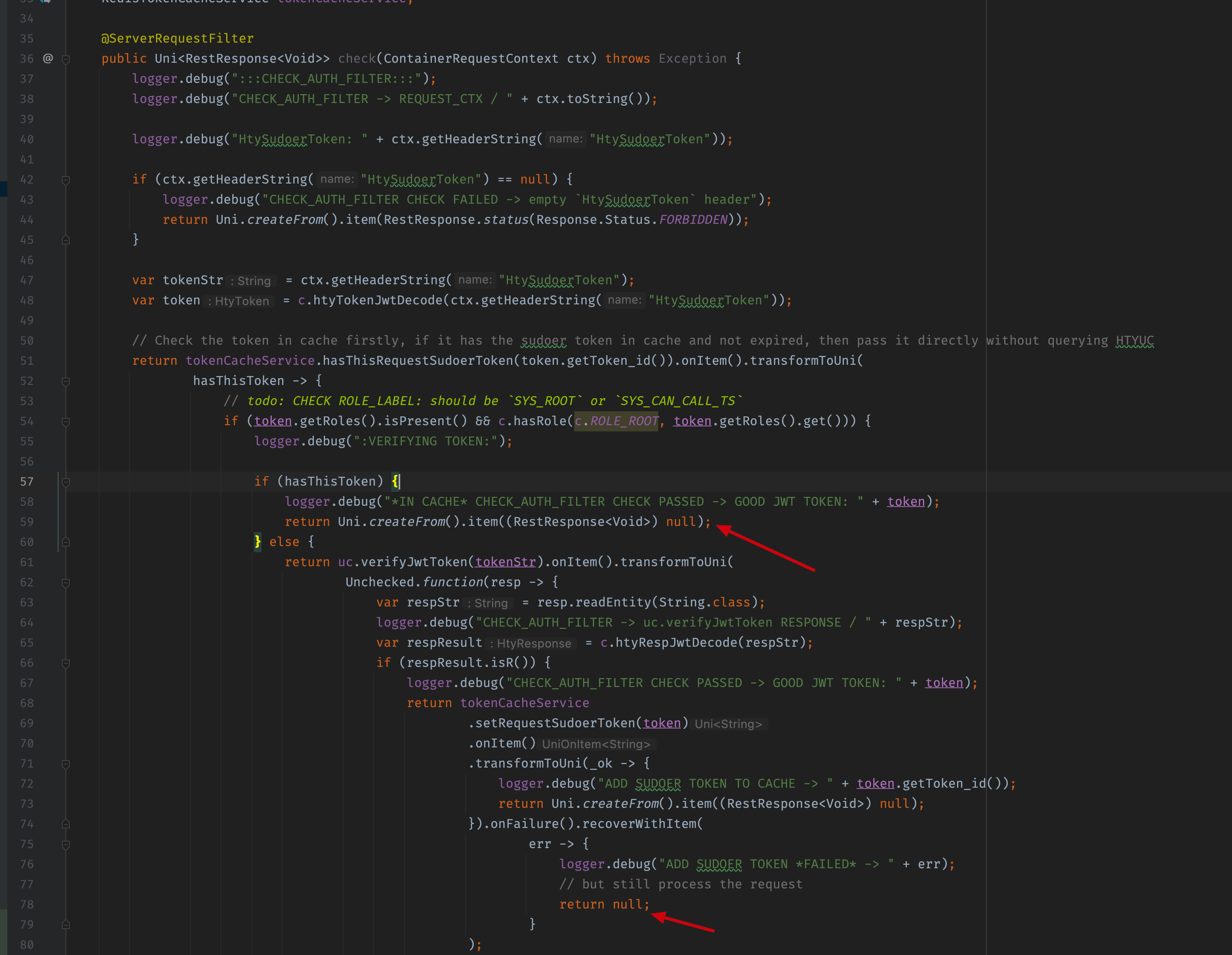Click 'return null;' on line 78
This screenshot has width=1232, height=955.
(x=605, y=905)
